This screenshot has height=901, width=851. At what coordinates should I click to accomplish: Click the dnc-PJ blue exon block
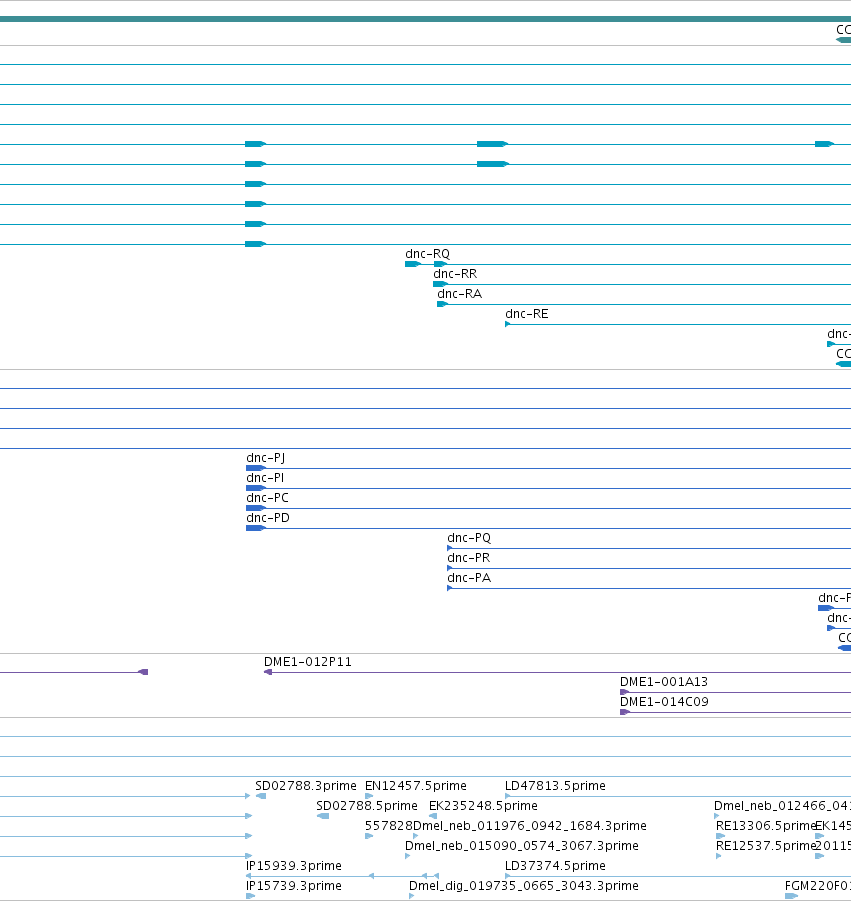[256, 468]
